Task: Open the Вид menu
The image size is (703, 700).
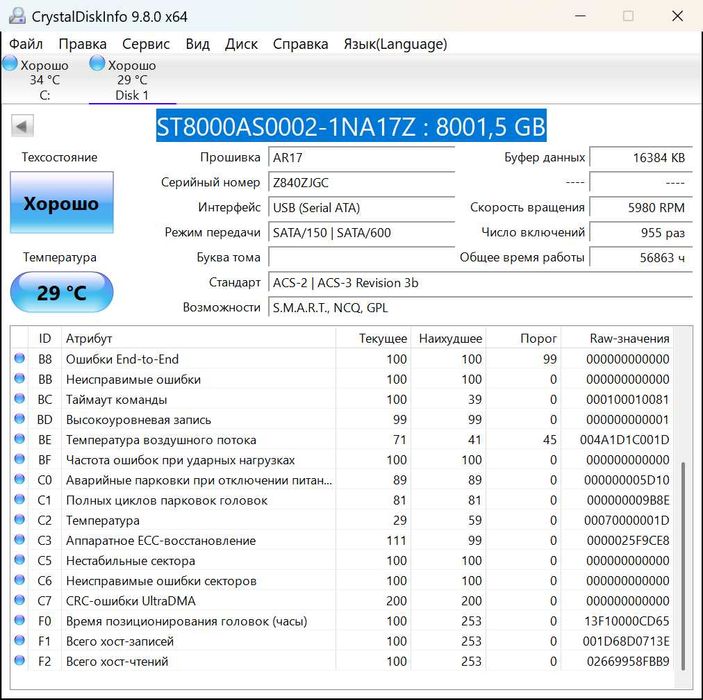Action: 197,44
